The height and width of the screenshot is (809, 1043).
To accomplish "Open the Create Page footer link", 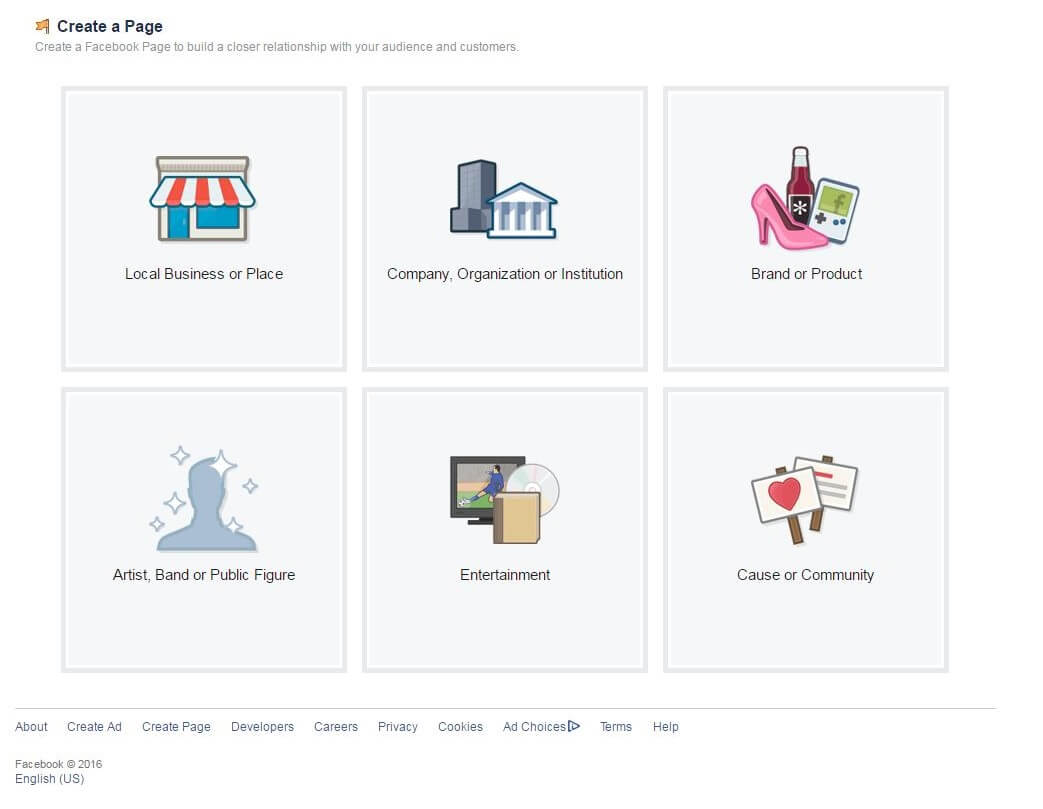I will (176, 726).
